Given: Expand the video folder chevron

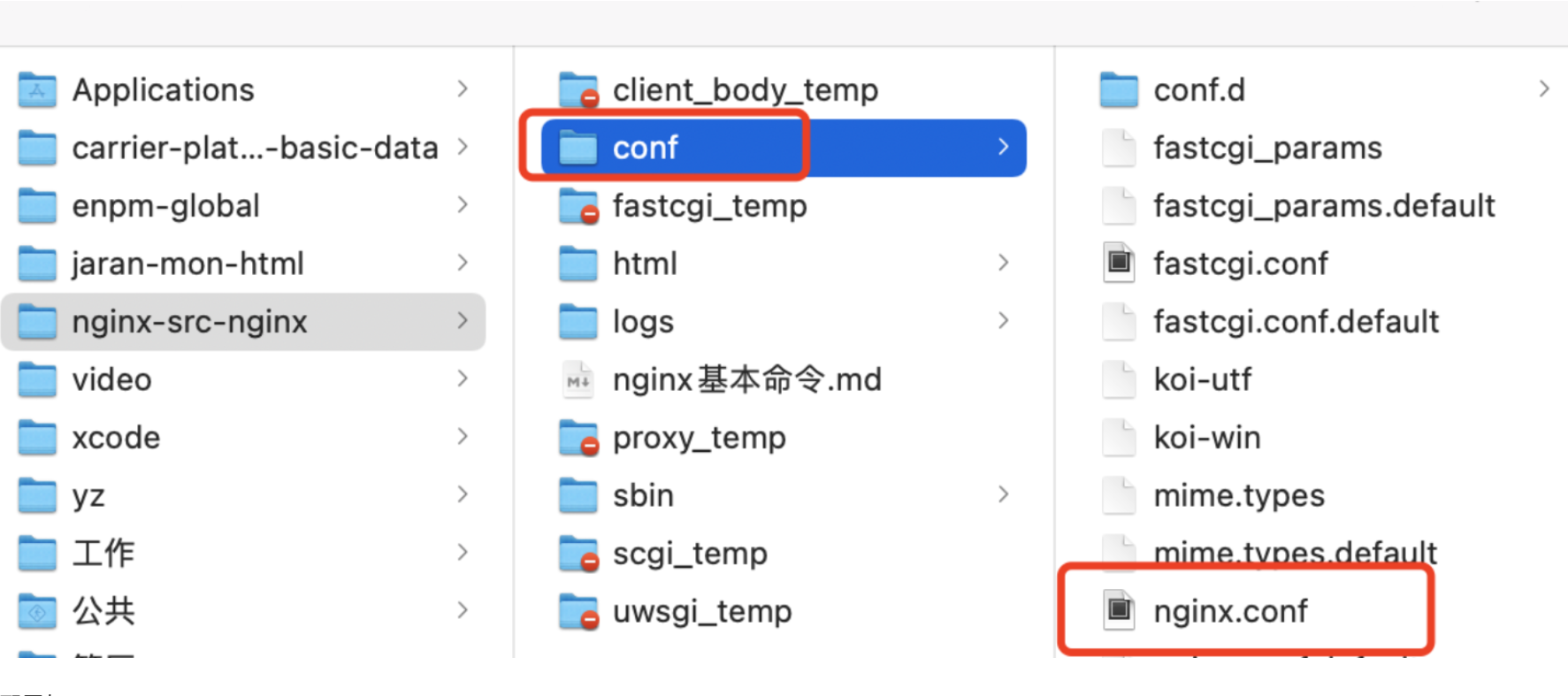Looking at the screenshot, I should (462, 379).
